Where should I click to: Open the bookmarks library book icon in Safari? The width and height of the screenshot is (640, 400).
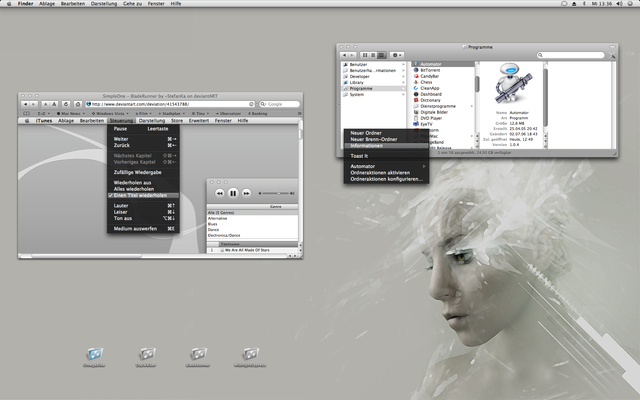click(x=27, y=113)
